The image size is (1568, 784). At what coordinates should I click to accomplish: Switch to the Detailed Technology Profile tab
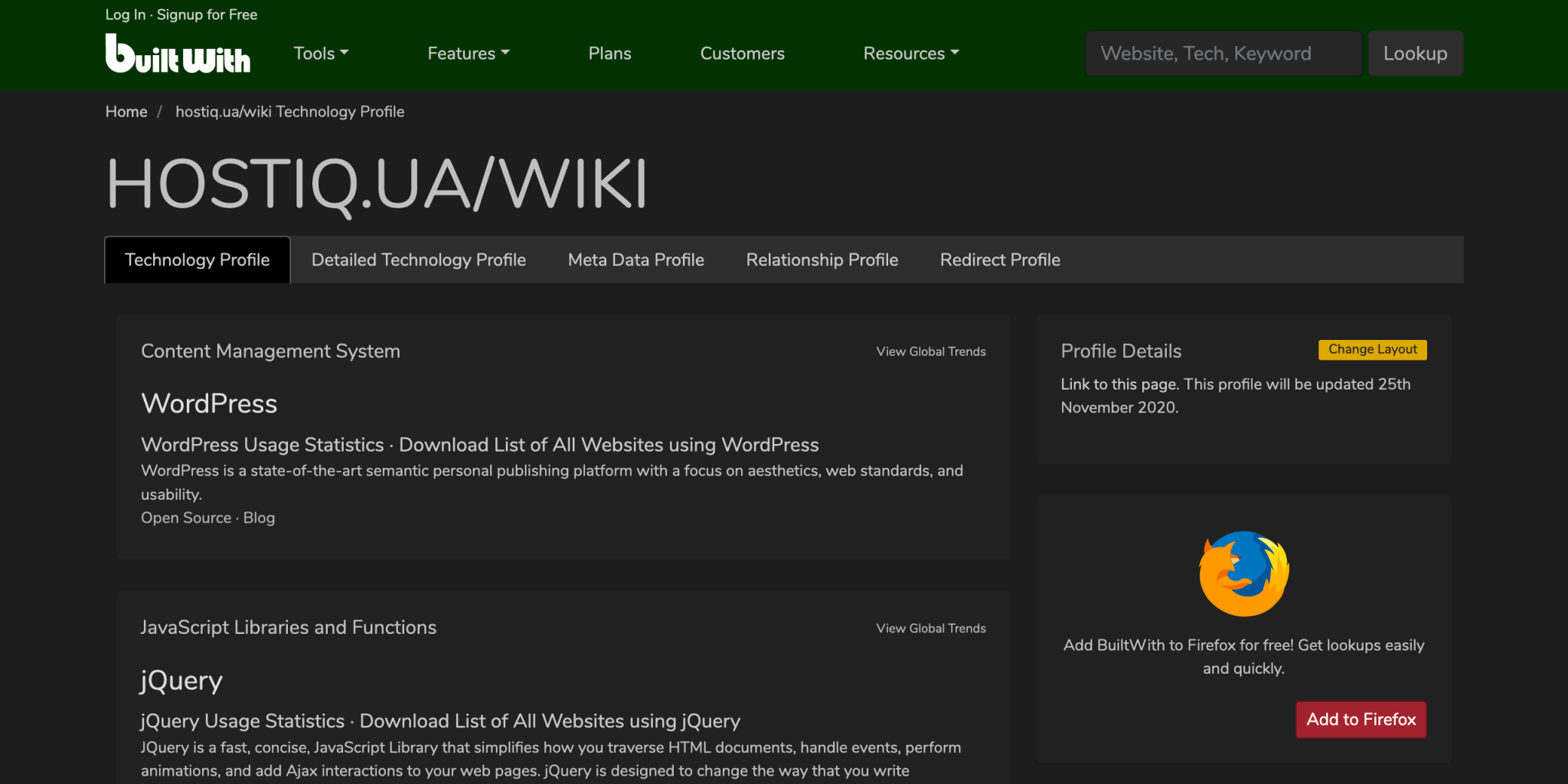click(x=419, y=260)
